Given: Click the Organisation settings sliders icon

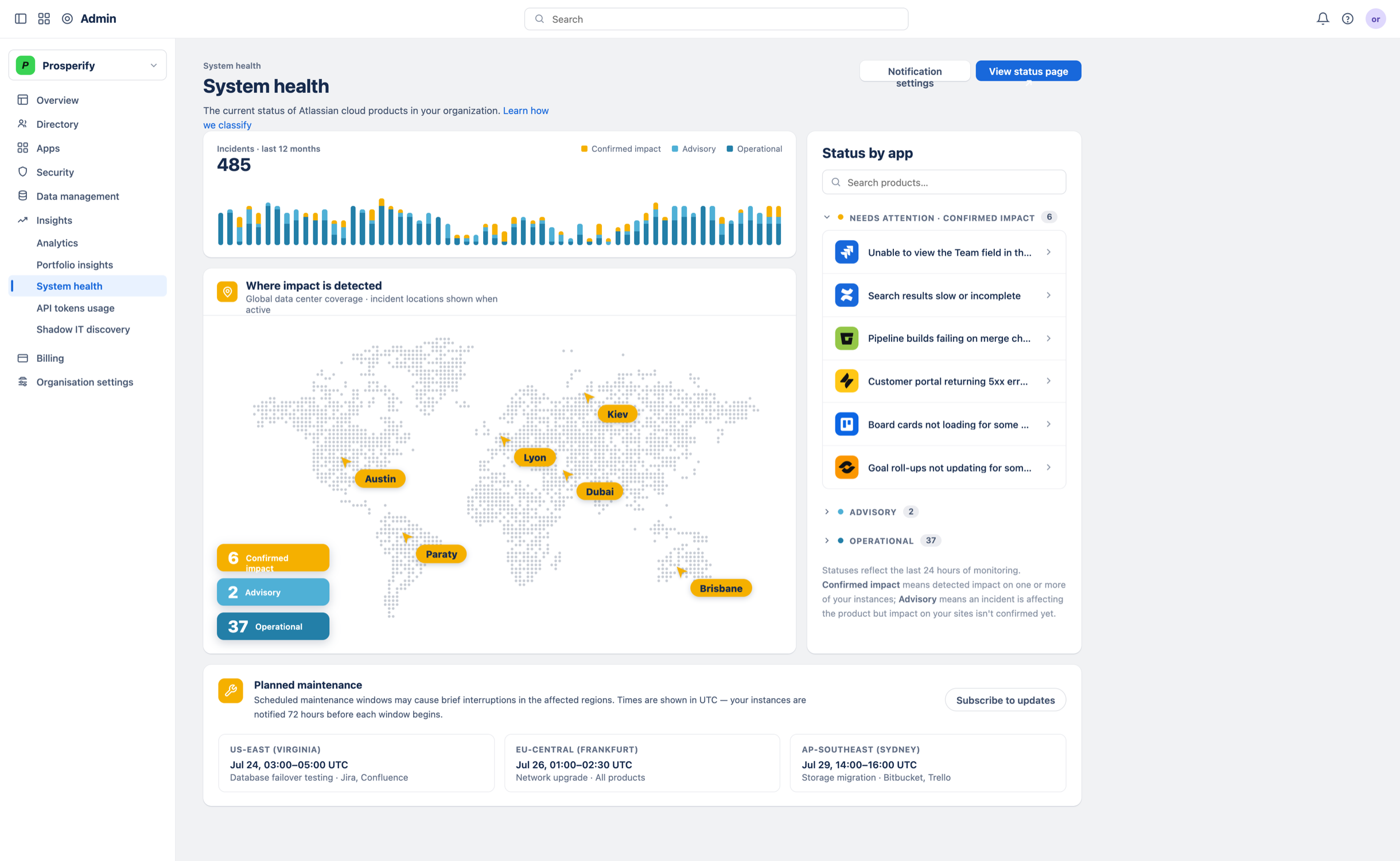Looking at the screenshot, I should coord(23,382).
